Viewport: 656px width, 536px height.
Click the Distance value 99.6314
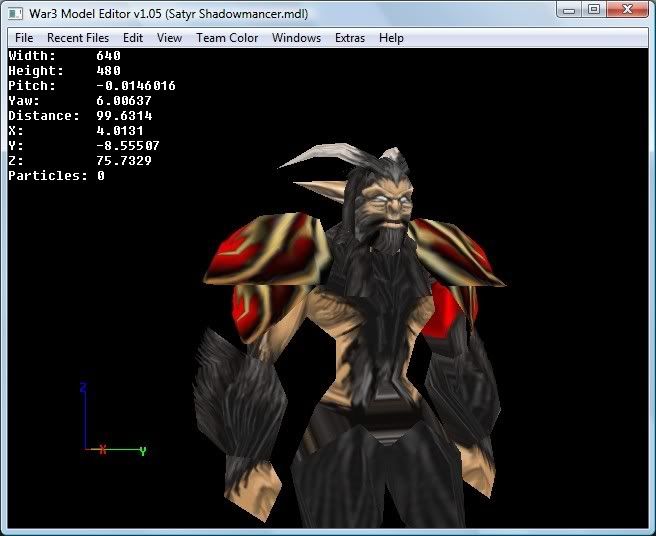tap(124, 116)
